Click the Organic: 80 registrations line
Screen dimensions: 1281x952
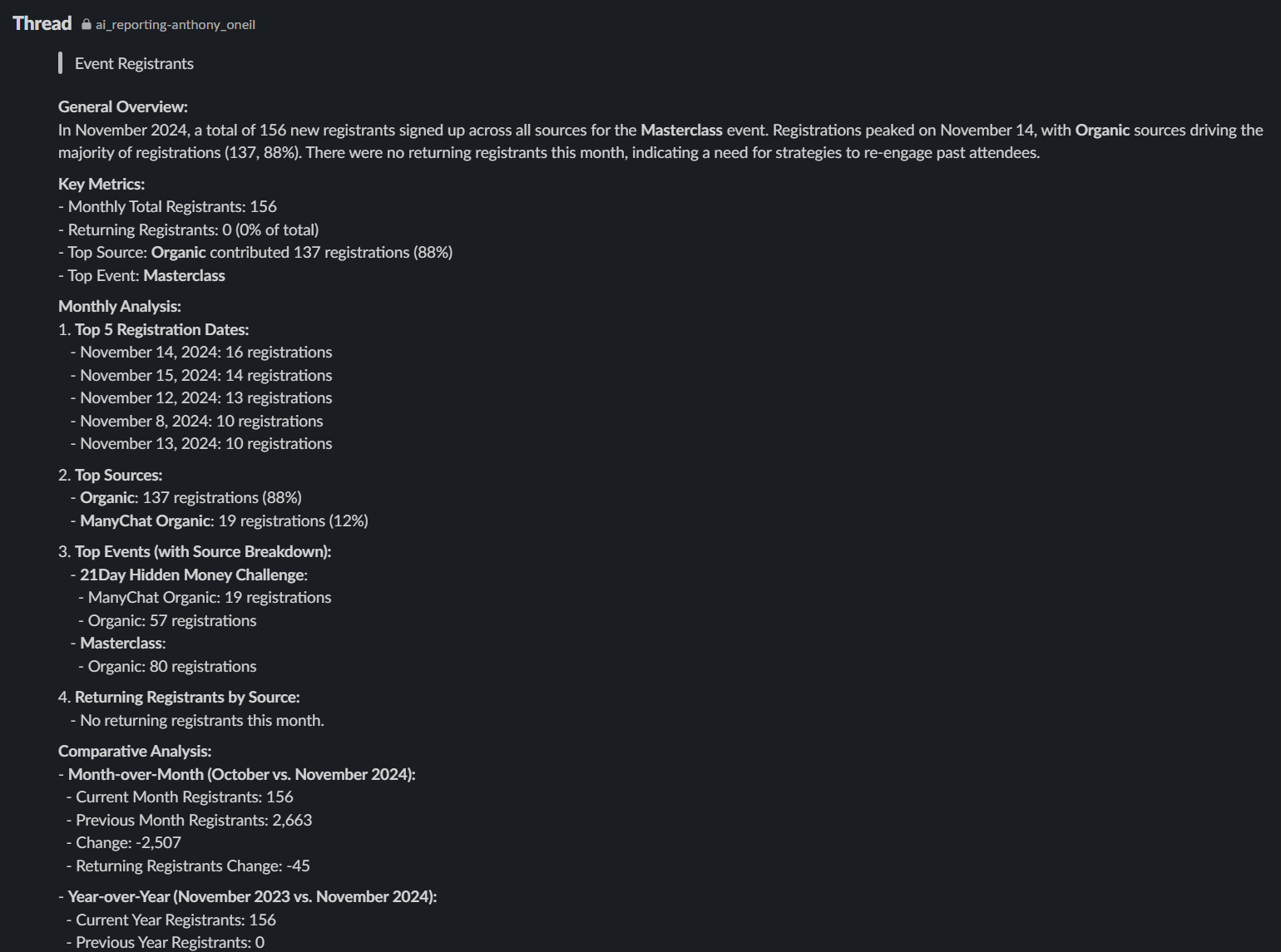pyautogui.click(x=167, y=667)
